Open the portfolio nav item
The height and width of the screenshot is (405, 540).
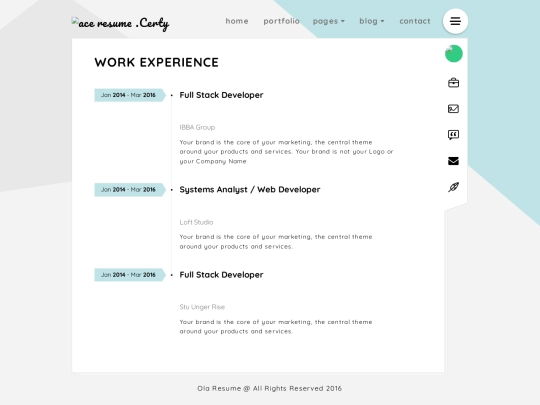[x=281, y=21]
